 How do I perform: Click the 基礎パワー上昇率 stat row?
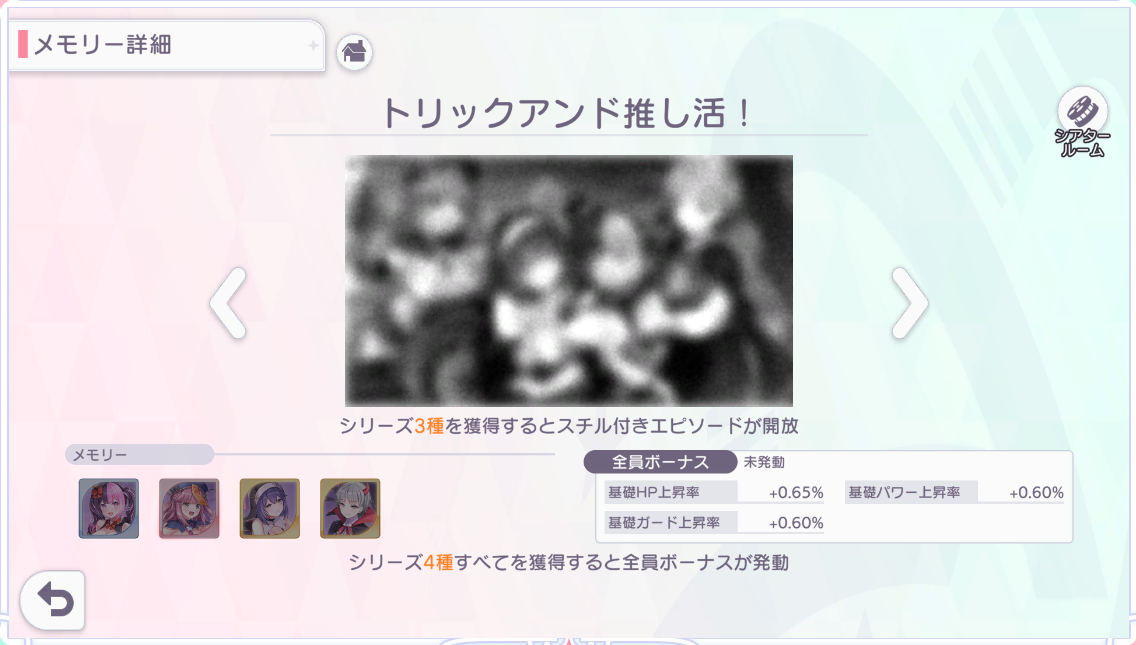(956, 492)
